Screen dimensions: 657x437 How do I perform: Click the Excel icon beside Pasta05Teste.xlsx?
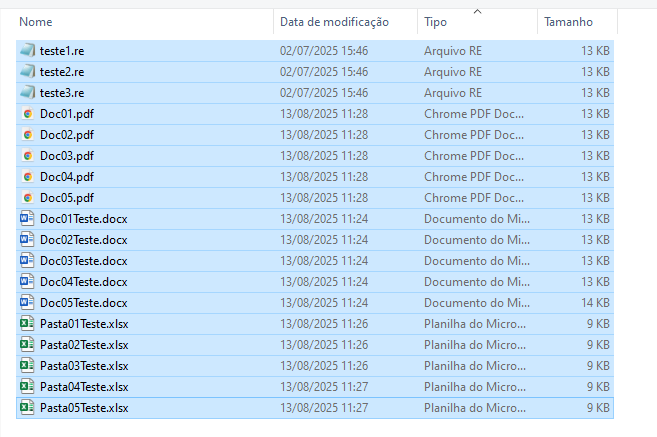pyautogui.click(x=27, y=407)
